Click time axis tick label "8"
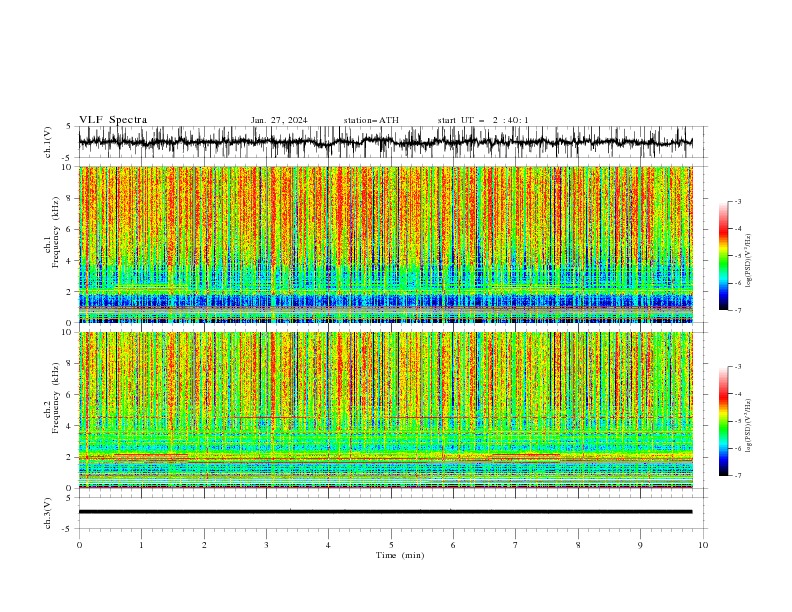This screenshot has height=612, width=792. pyautogui.click(x=578, y=545)
